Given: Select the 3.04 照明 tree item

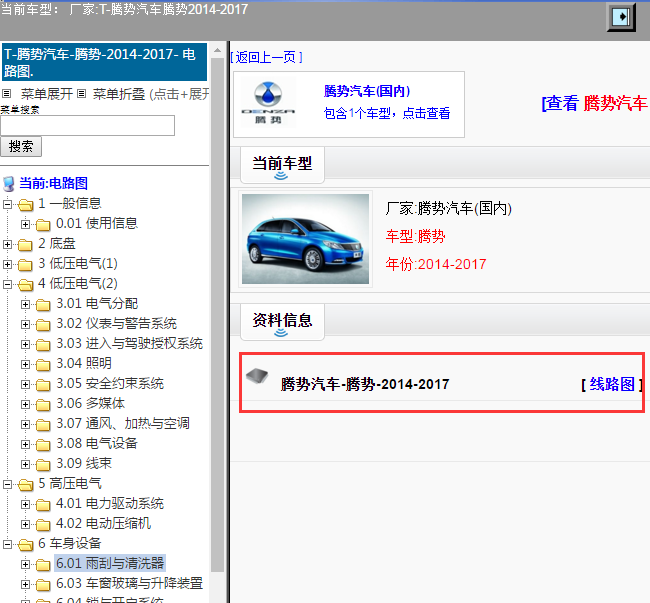Looking at the screenshot, I should [x=84, y=363].
